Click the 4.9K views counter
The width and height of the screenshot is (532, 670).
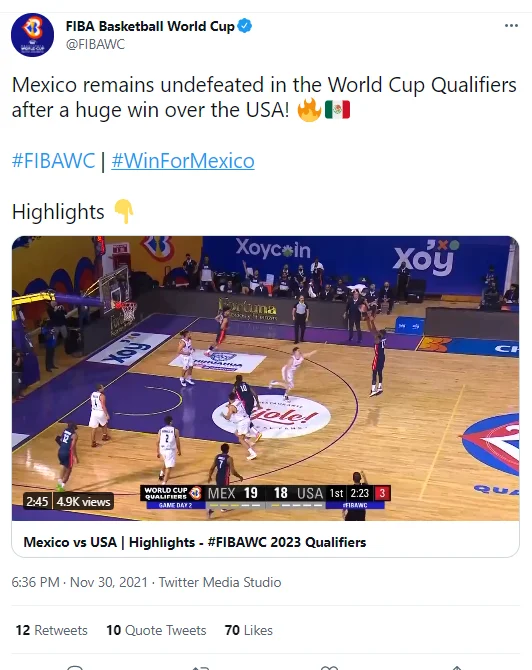click(84, 501)
